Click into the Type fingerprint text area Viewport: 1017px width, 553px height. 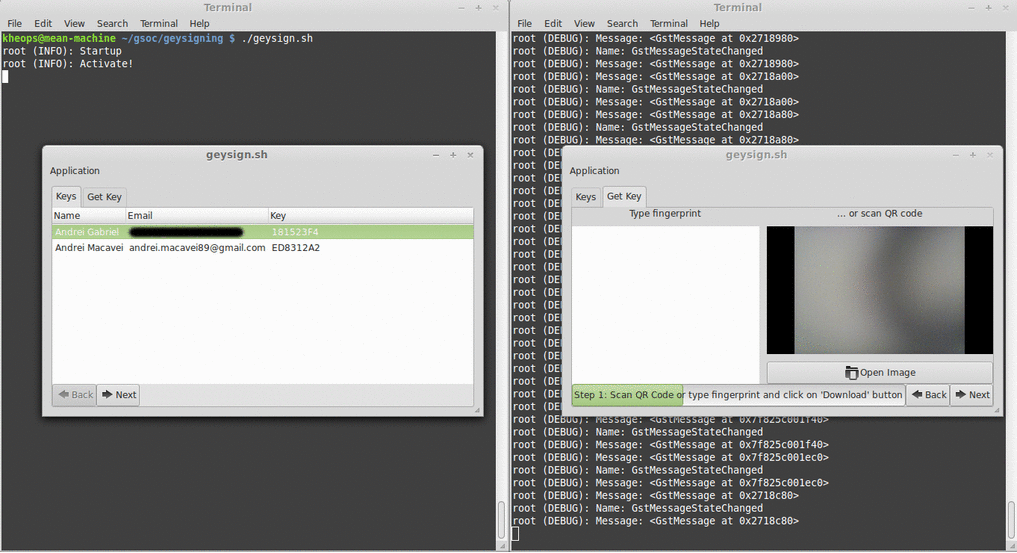[665, 304]
